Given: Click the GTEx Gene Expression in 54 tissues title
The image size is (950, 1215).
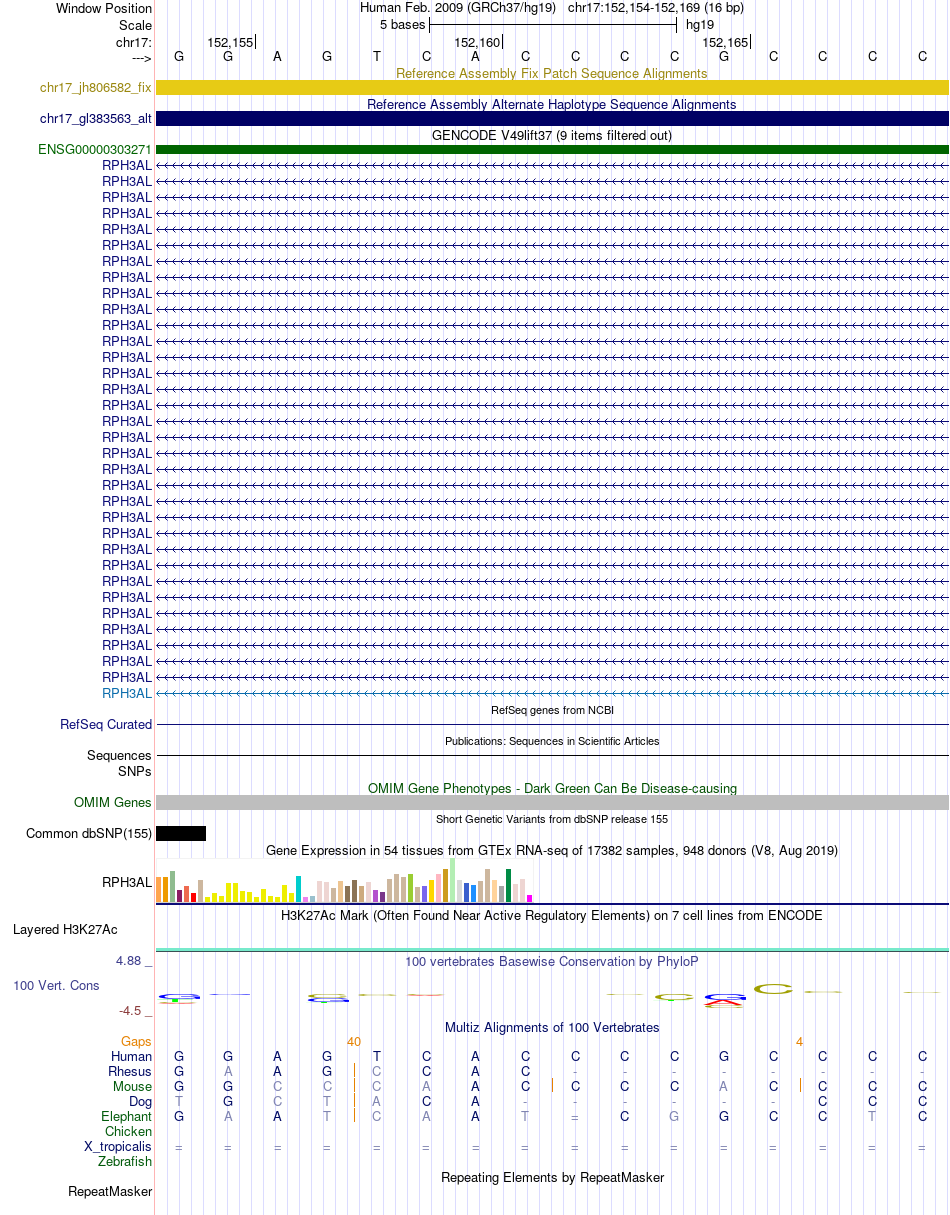Looking at the screenshot, I should coord(552,850).
